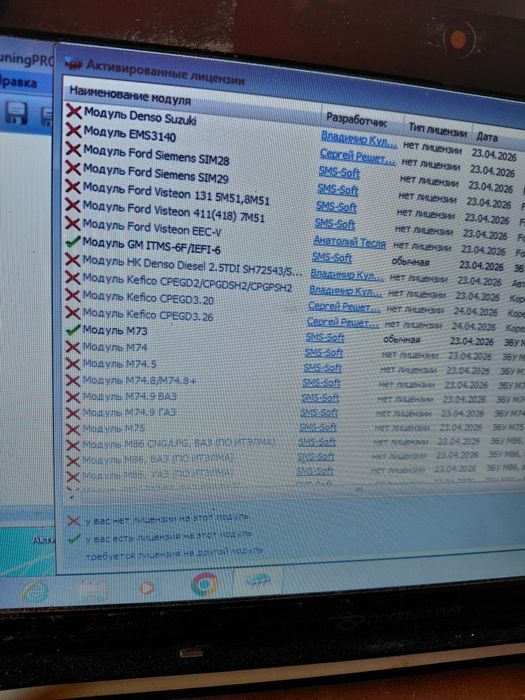Click the red X beside Ford Siemens SIM29

pyautogui.click(x=73, y=168)
